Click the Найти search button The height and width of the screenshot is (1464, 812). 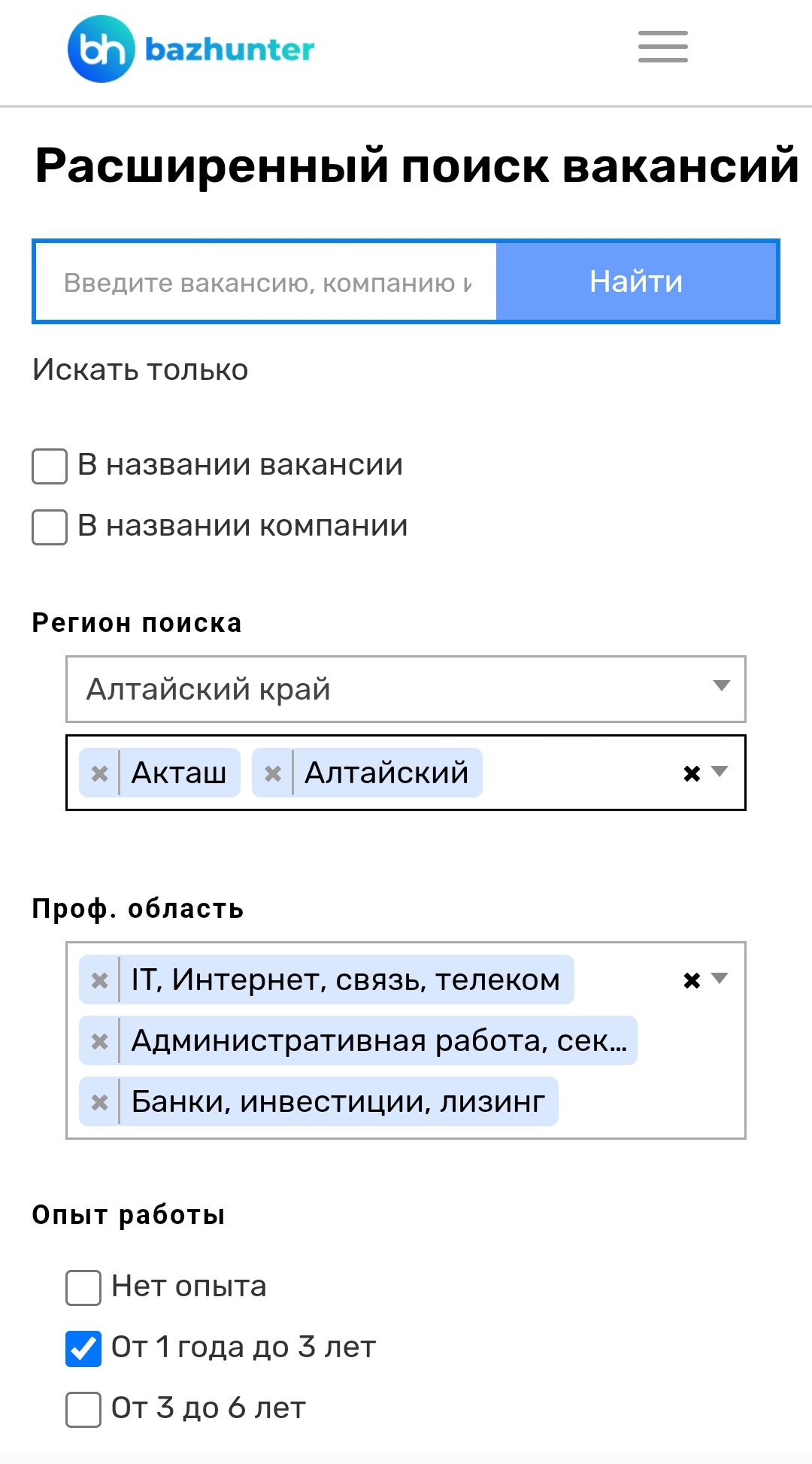click(x=636, y=281)
